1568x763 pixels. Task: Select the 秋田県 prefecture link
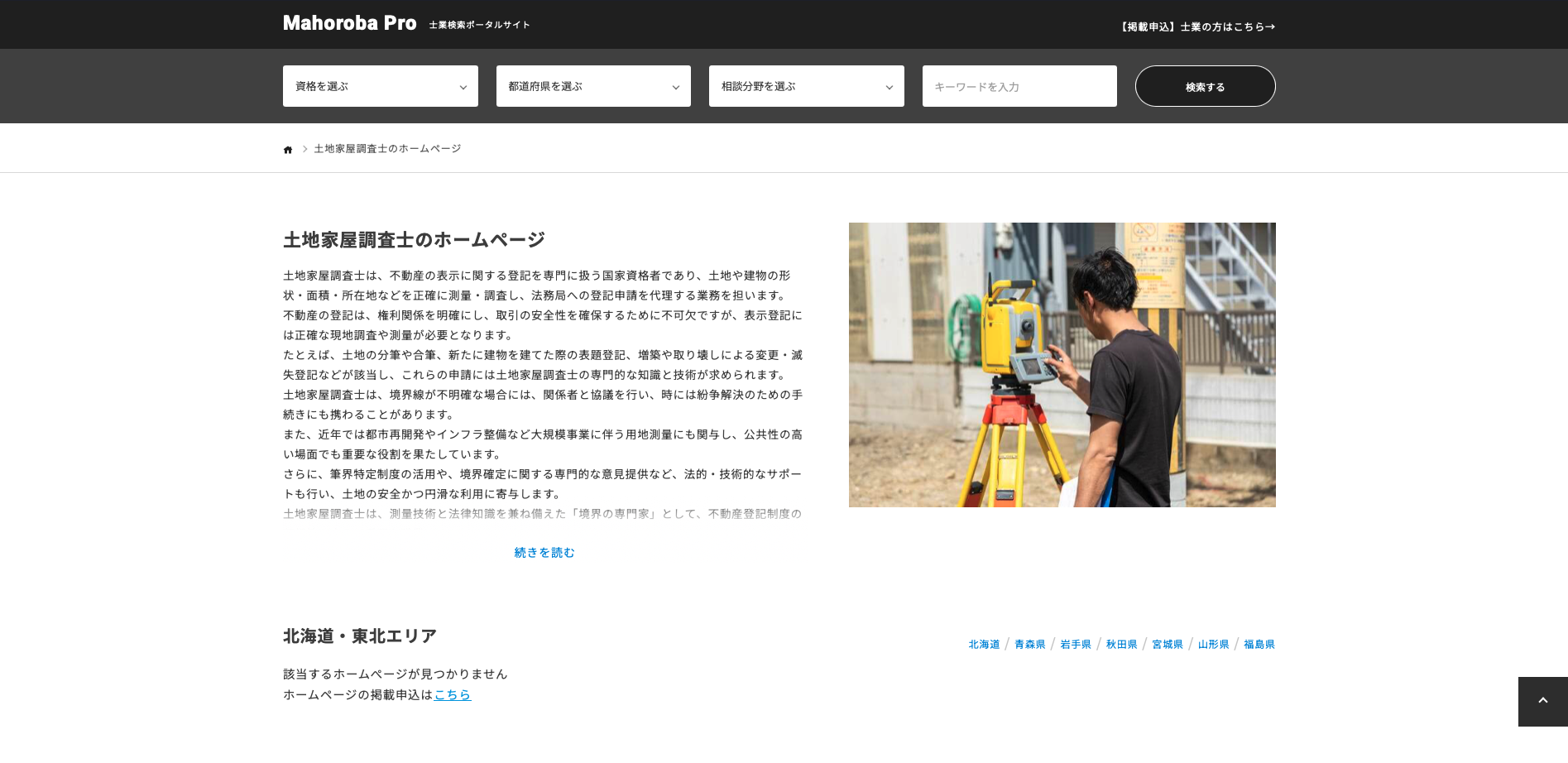[1121, 644]
